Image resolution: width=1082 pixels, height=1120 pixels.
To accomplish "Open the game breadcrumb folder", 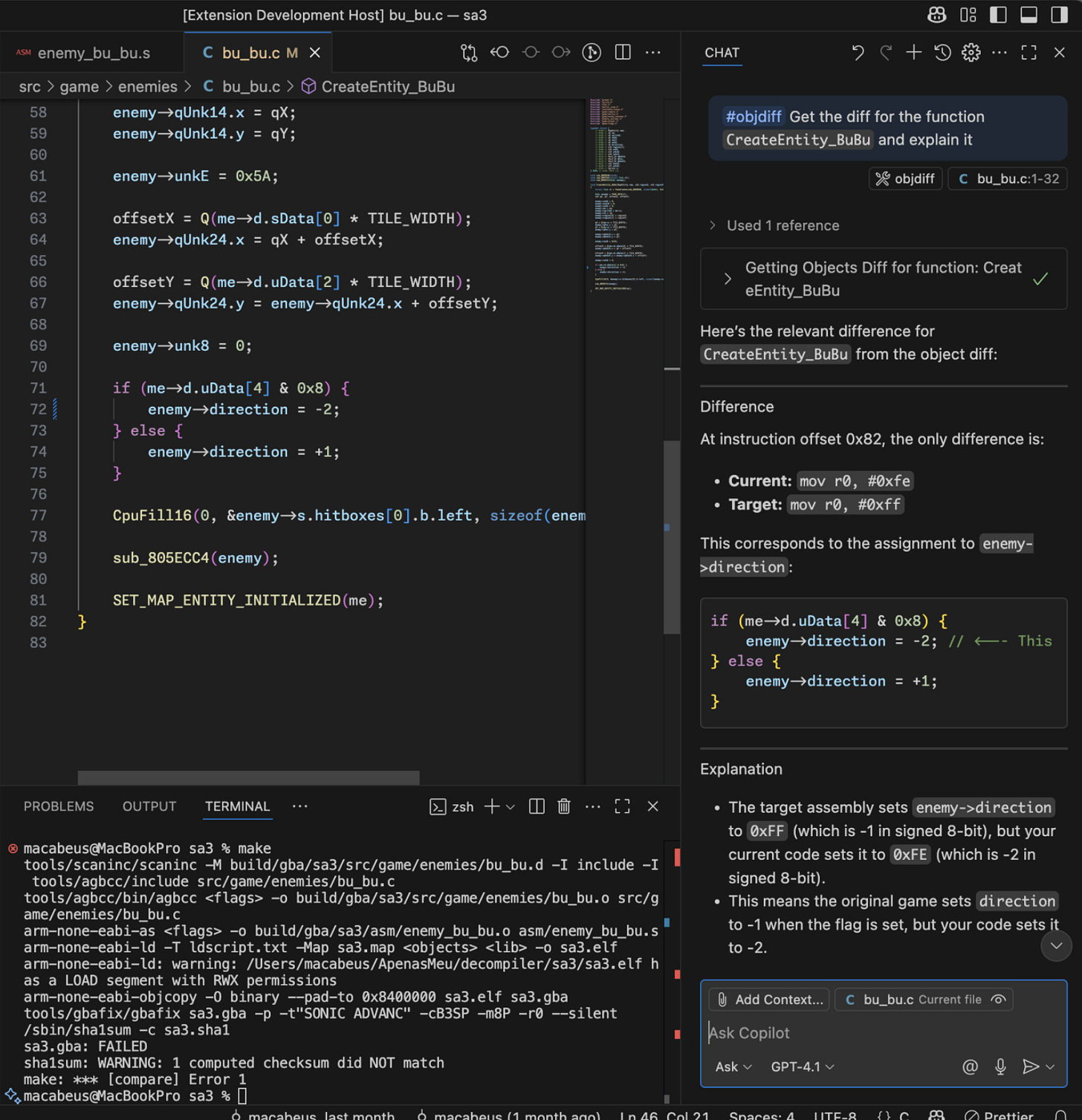I will point(79,87).
